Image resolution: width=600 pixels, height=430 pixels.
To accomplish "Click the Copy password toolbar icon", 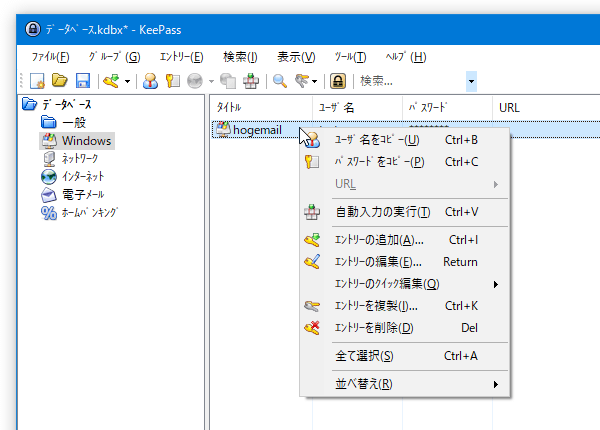I will pos(173,81).
